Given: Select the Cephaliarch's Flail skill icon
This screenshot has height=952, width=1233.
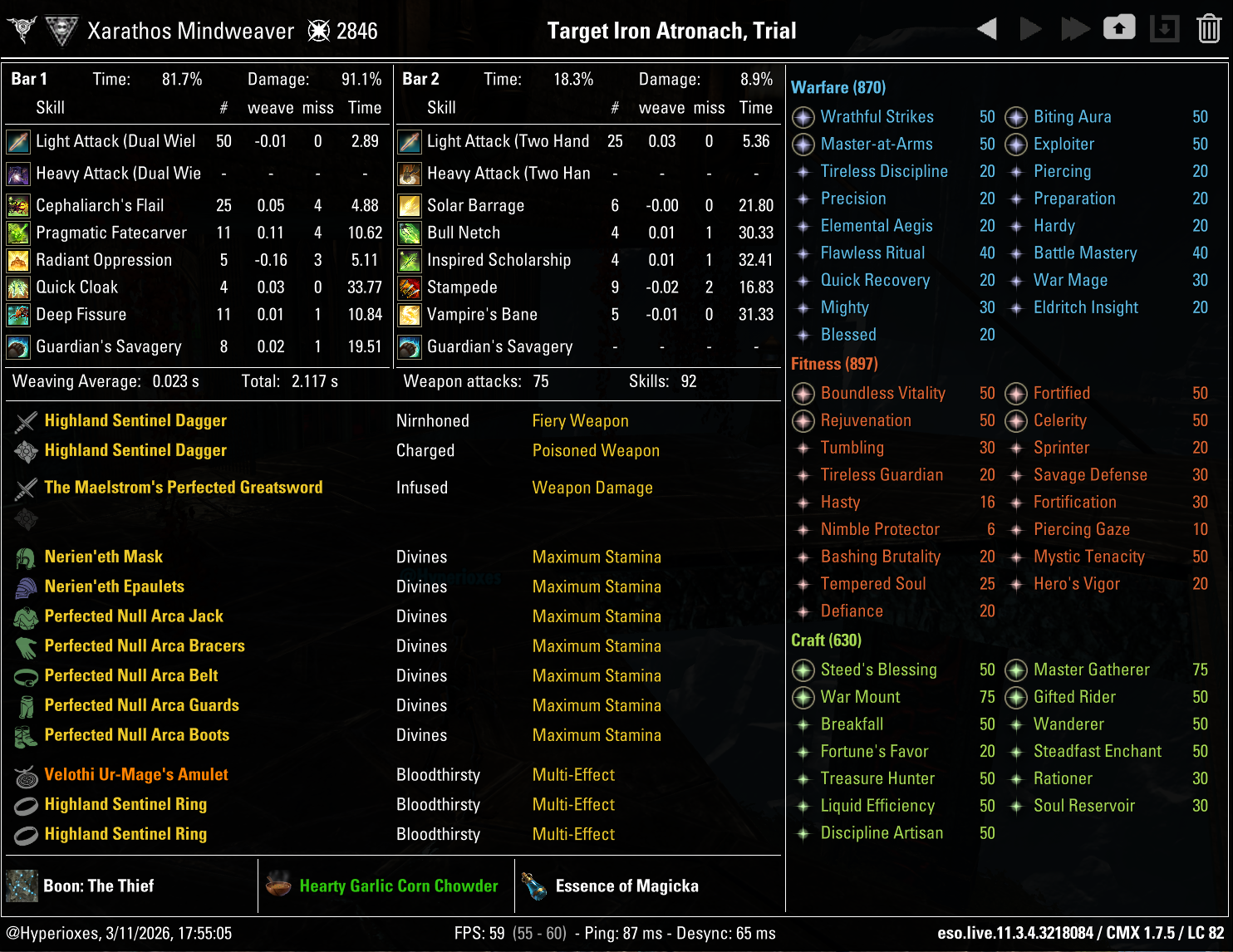Looking at the screenshot, I should coord(17,205).
